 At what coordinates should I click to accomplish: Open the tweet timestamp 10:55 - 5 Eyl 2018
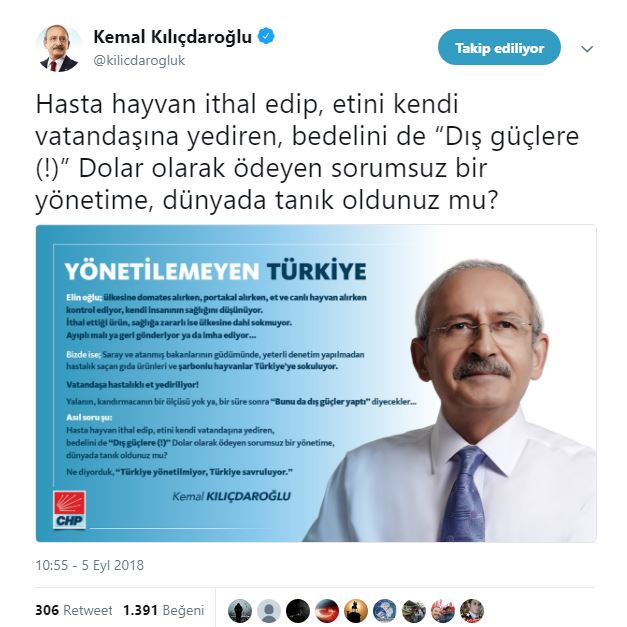(90, 565)
